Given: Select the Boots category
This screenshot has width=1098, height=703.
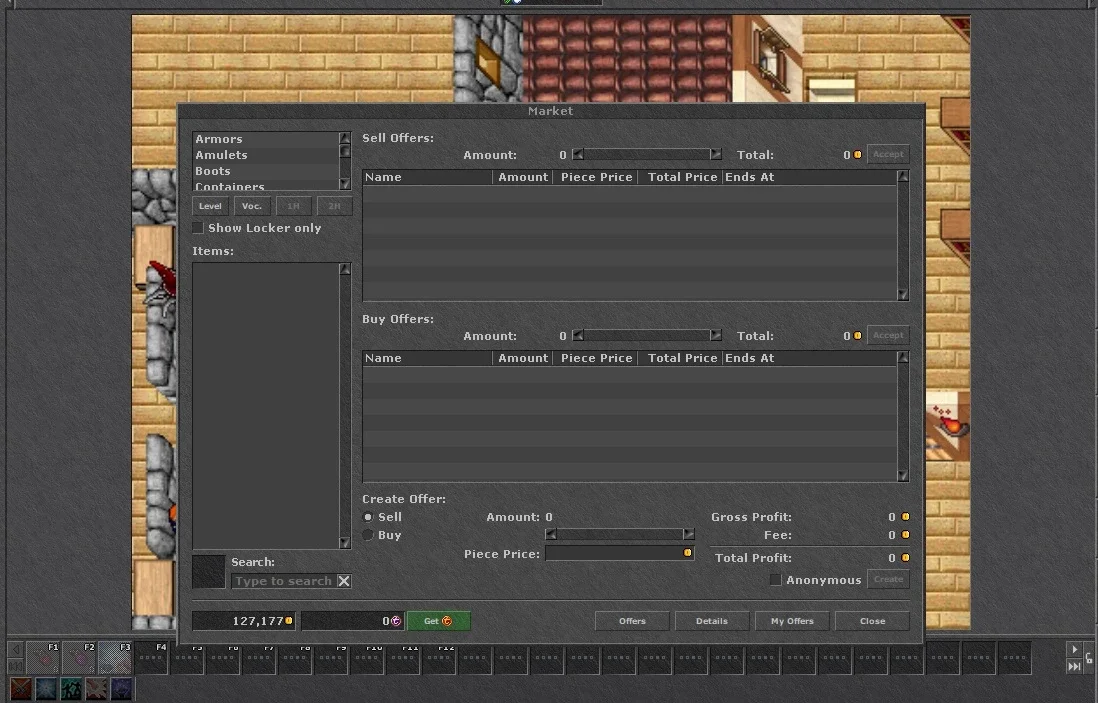Looking at the screenshot, I should (265, 172).
